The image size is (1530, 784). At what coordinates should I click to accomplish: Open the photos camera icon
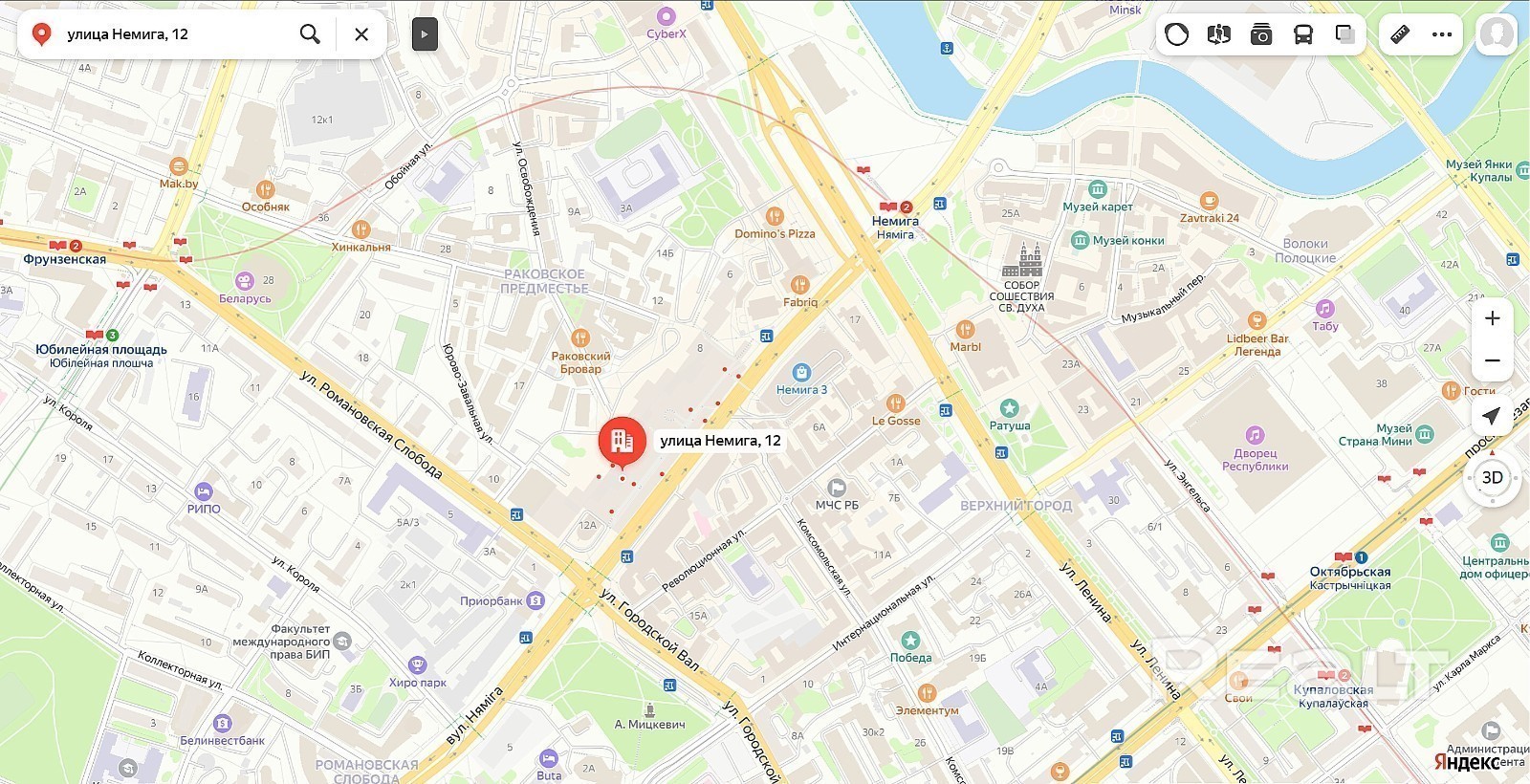[x=1261, y=35]
